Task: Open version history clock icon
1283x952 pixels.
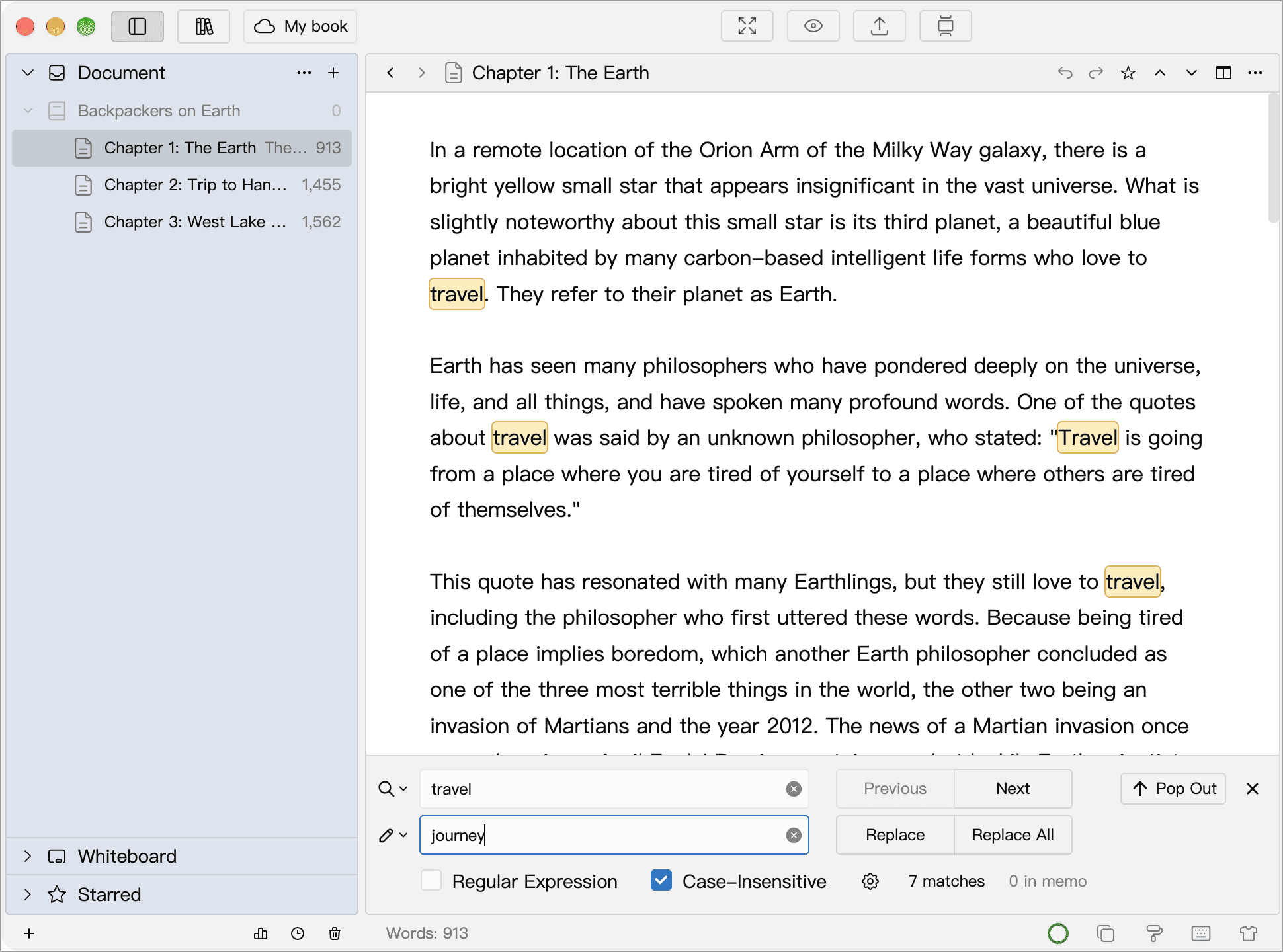Action: [x=298, y=933]
